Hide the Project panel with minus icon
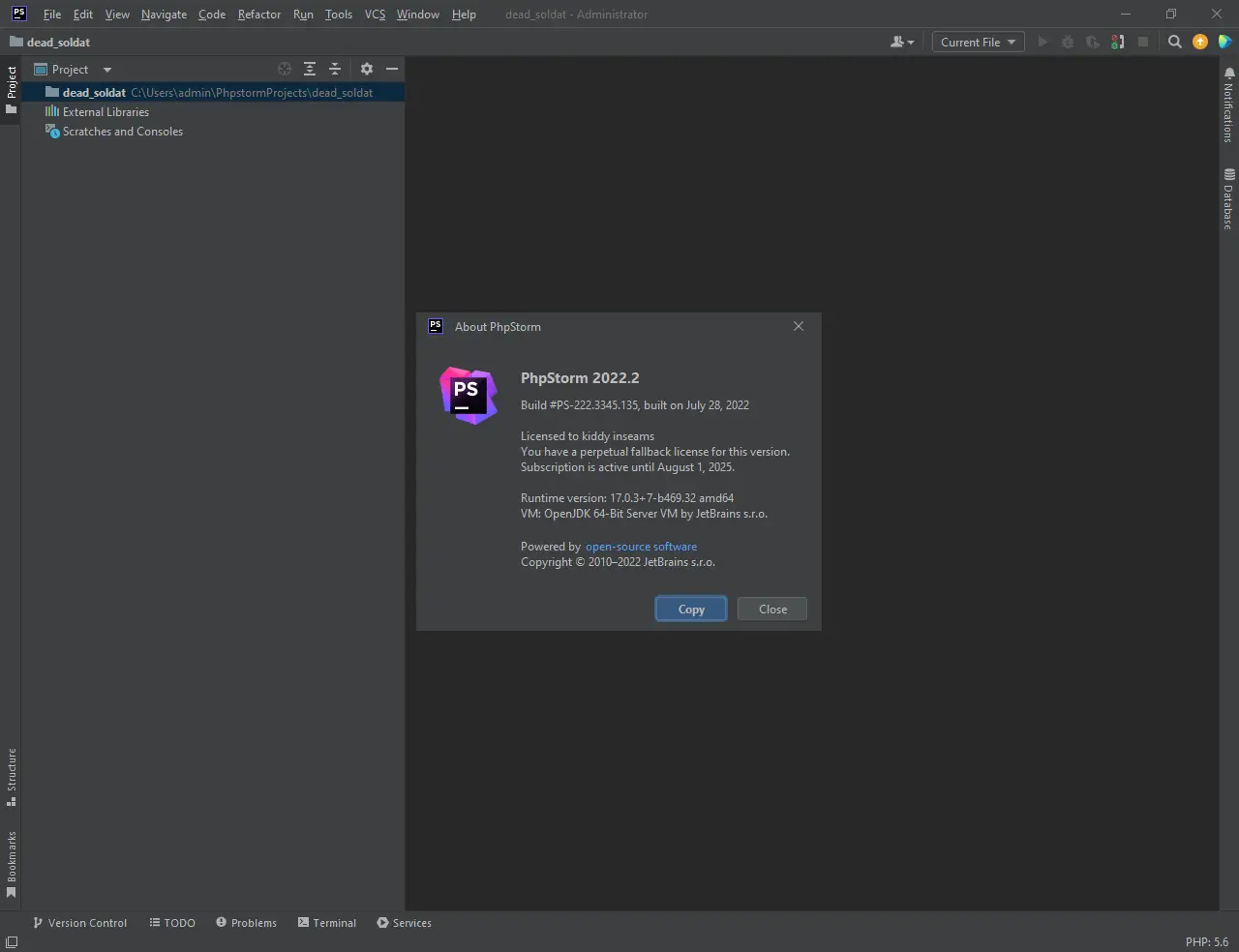This screenshot has width=1239, height=952. tap(392, 69)
